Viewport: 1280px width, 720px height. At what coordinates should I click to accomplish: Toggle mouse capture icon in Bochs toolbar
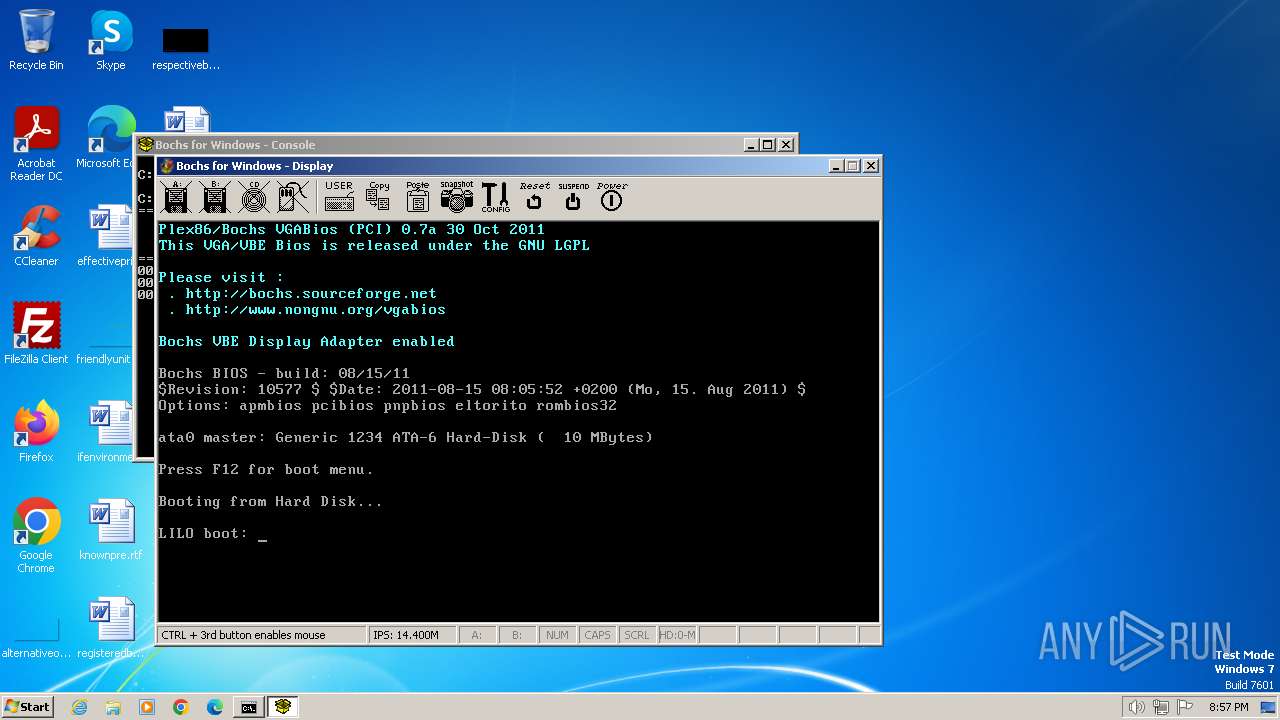point(294,196)
